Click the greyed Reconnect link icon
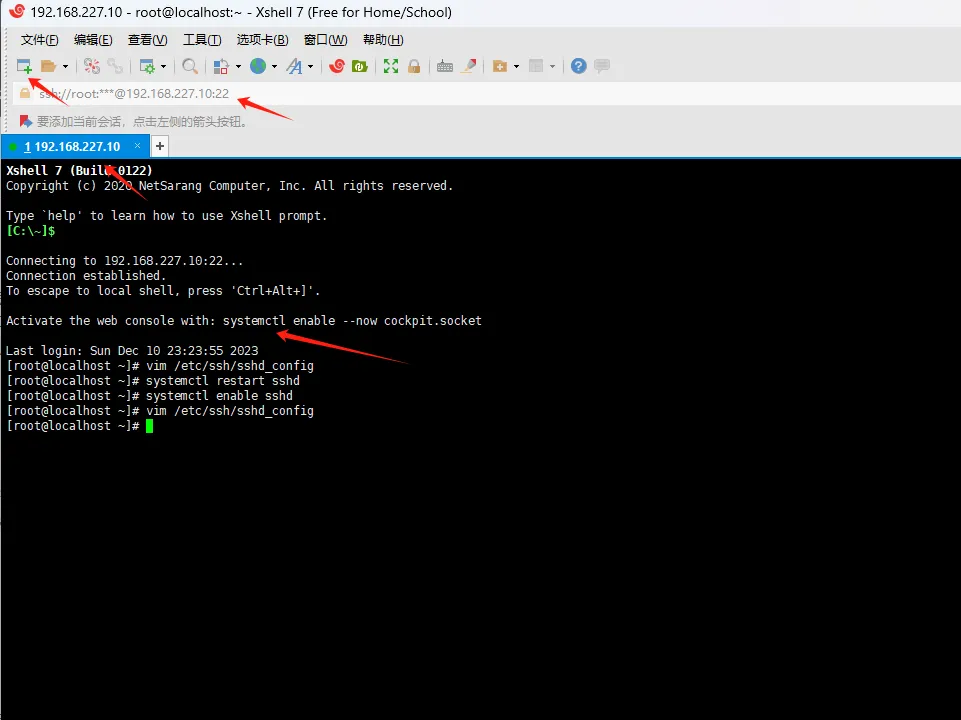The width and height of the screenshot is (961, 720). (115, 66)
